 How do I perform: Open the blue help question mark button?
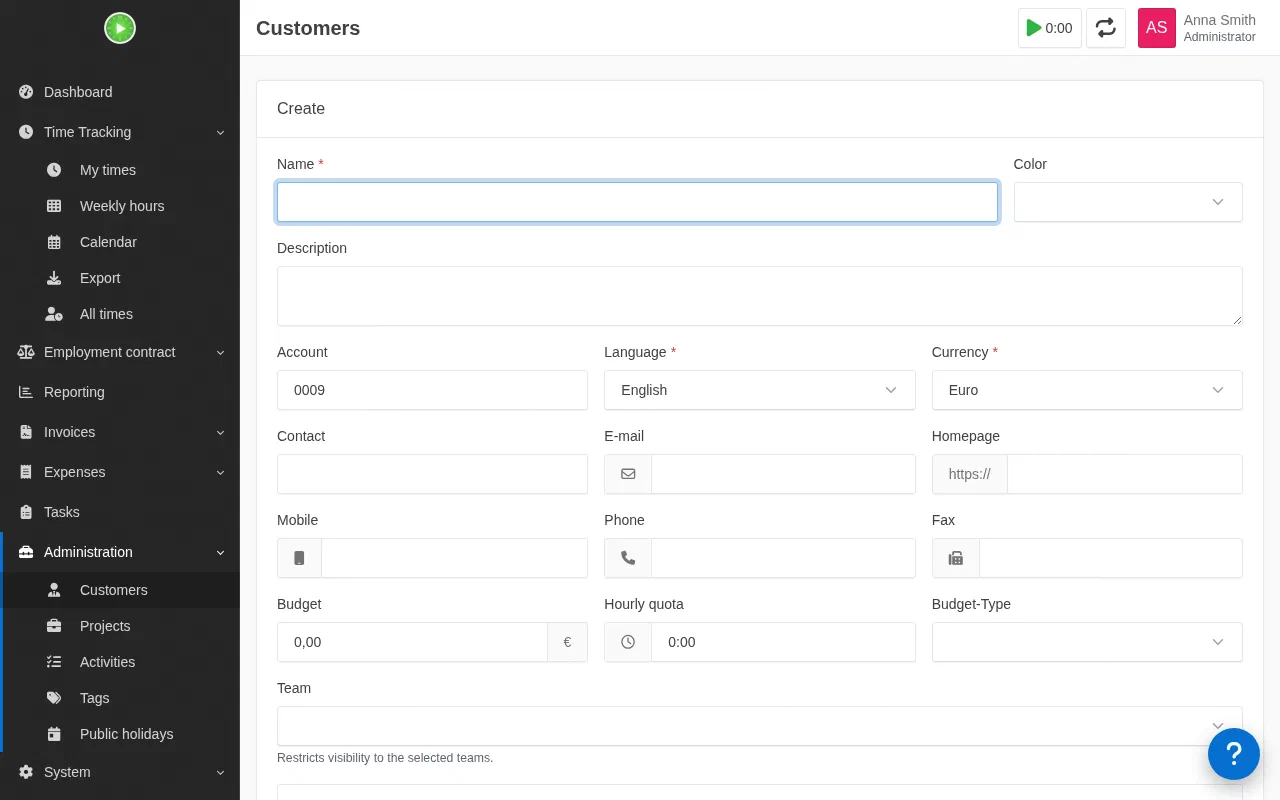[x=1234, y=754]
